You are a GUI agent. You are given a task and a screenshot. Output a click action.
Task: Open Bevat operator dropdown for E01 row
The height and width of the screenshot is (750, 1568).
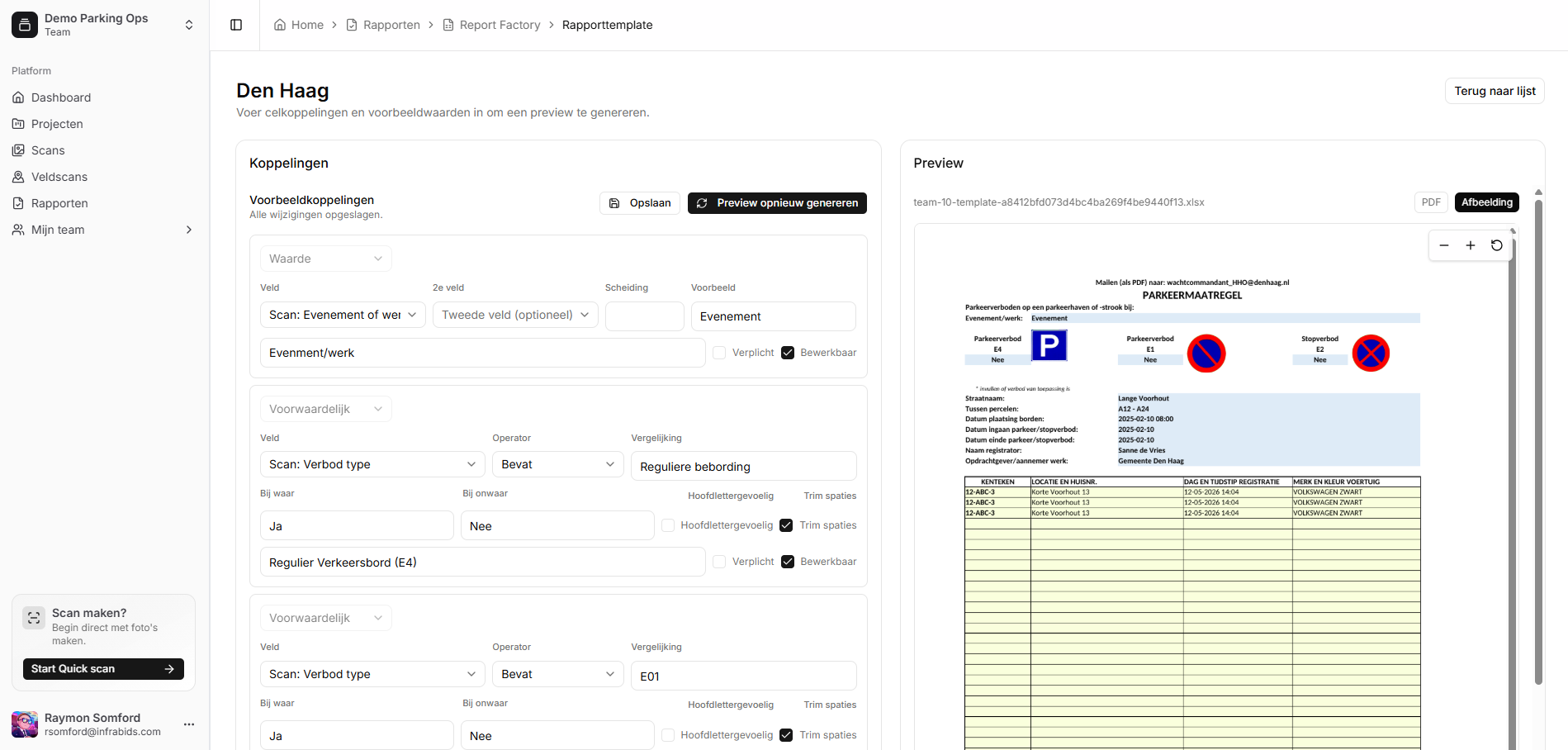[558, 674]
